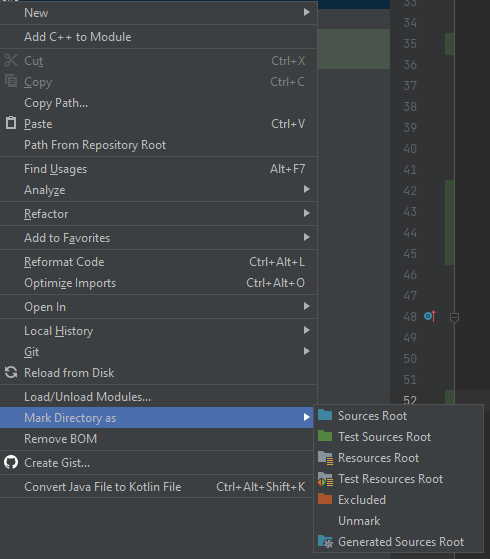Screen dimensions: 490x559
Task: Select Optimize Imports
Action: click(x=159, y=283)
